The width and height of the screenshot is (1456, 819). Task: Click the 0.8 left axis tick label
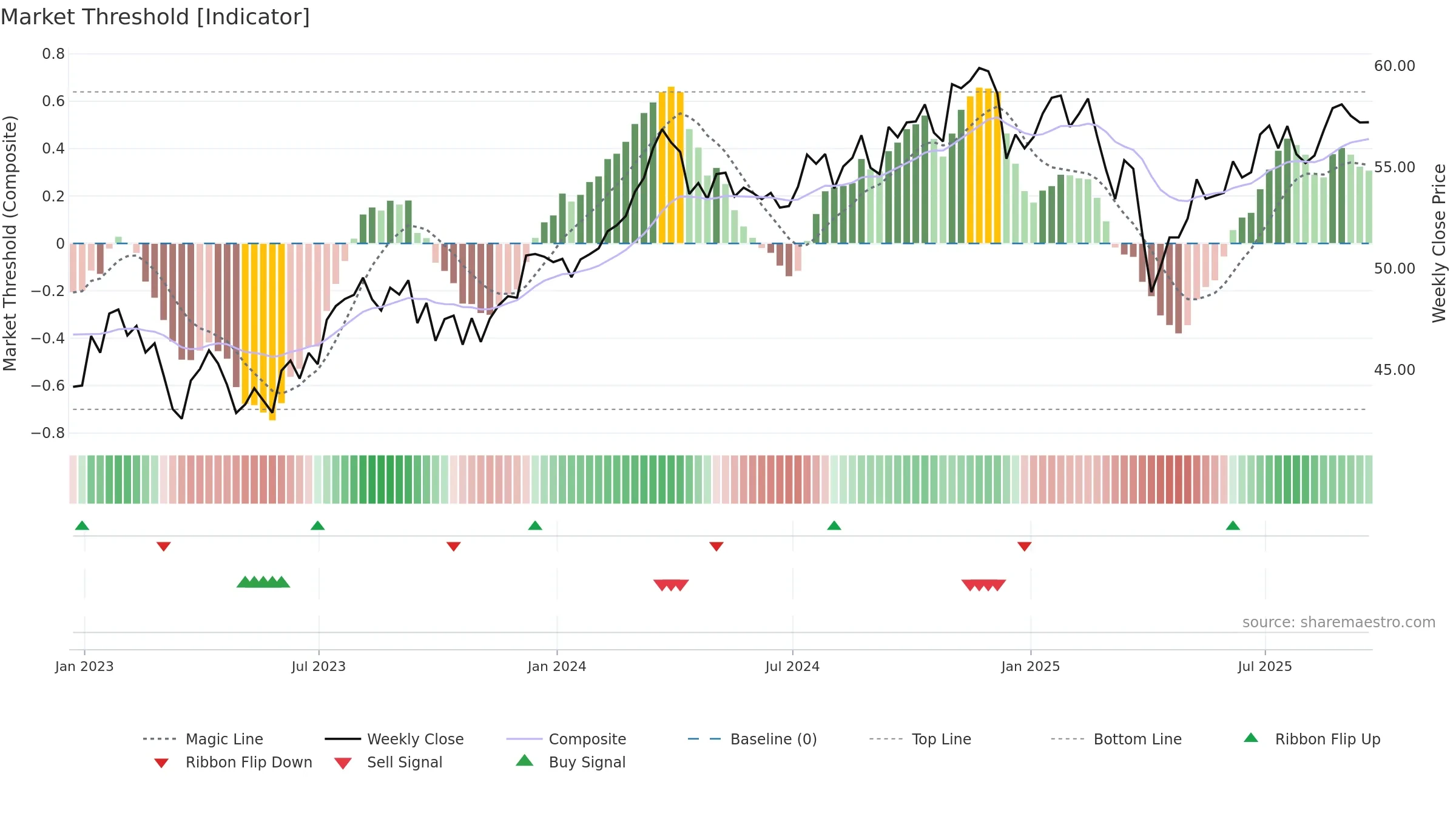(x=53, y=54)
